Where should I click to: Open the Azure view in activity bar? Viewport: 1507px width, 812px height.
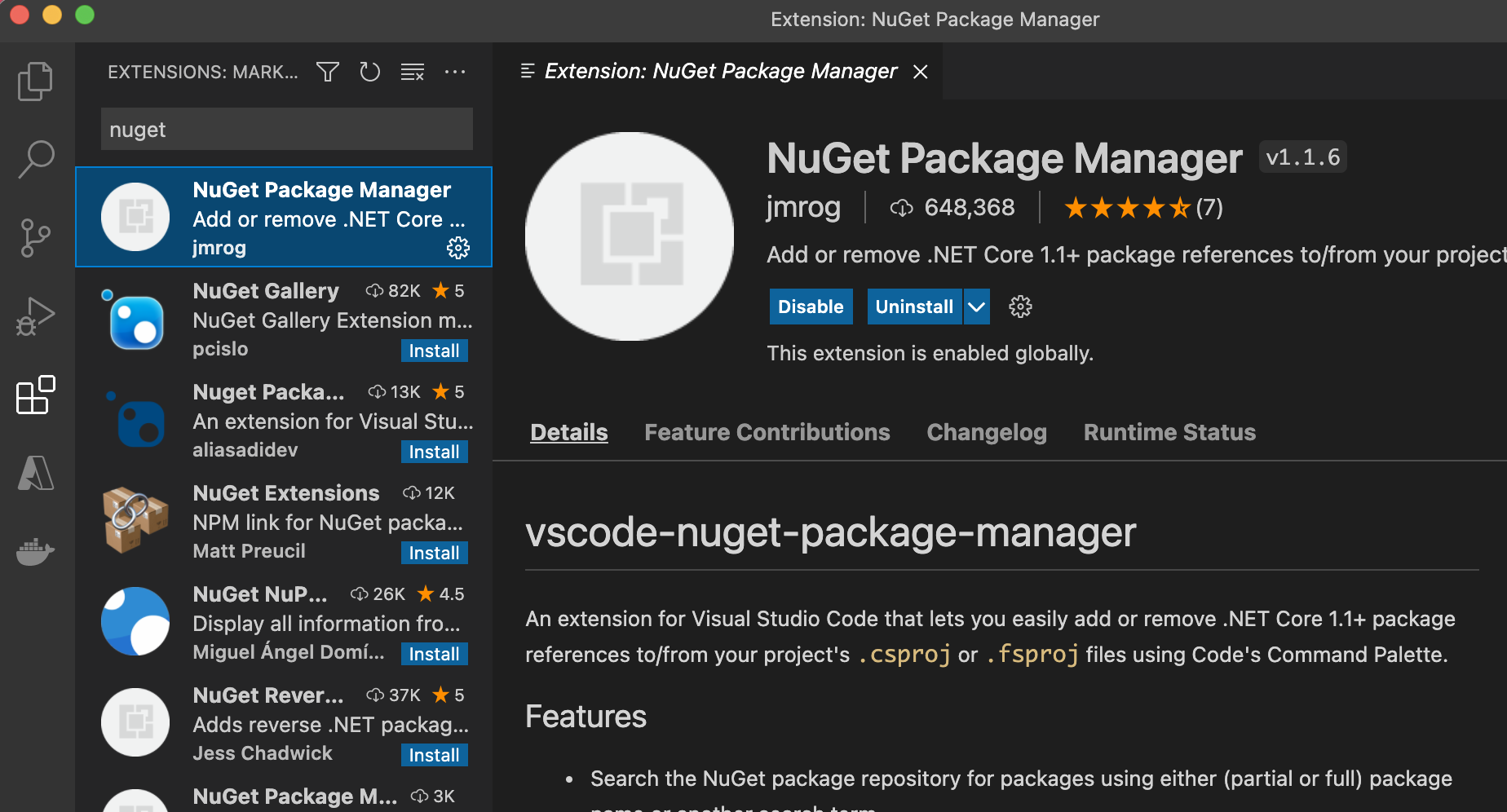[36, 473]
